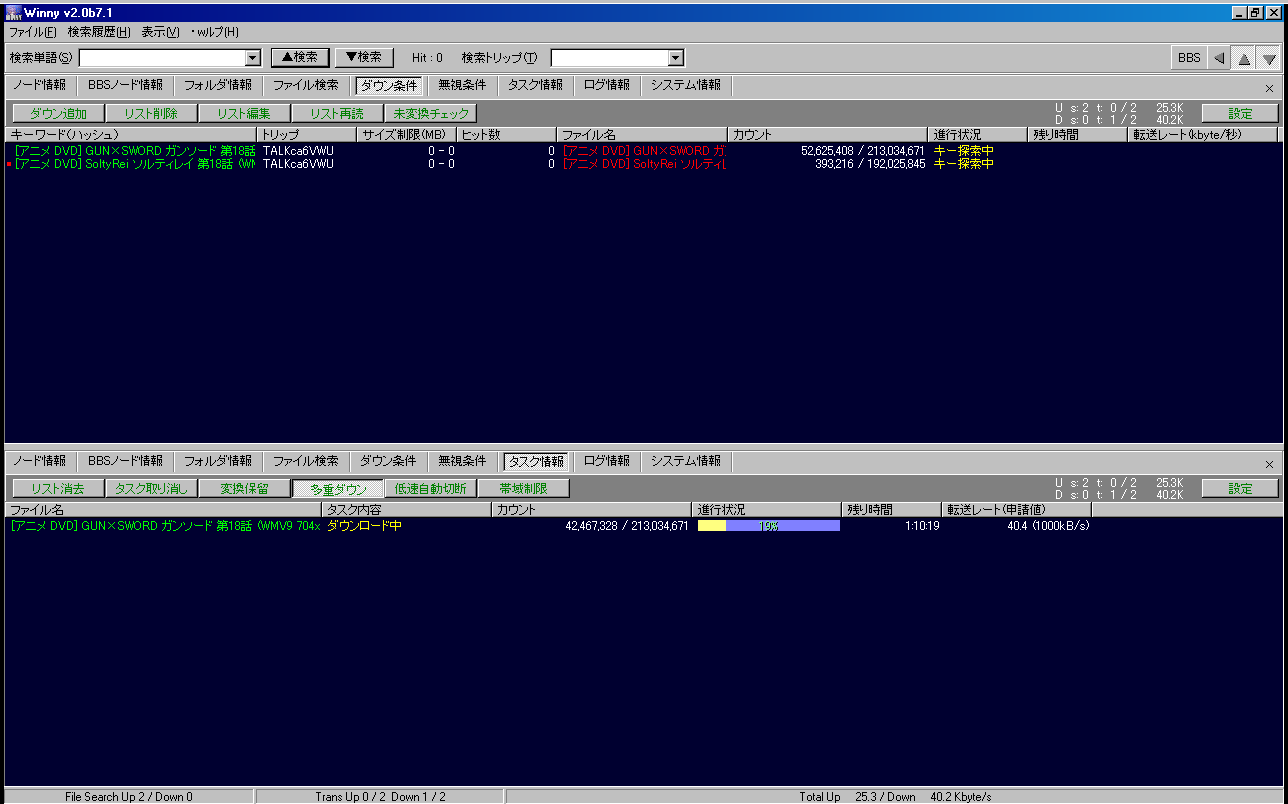The height and width of the screenshot is (804, 1288).
Task: Open the 検索履歴 menu
Action: [98, 32]
